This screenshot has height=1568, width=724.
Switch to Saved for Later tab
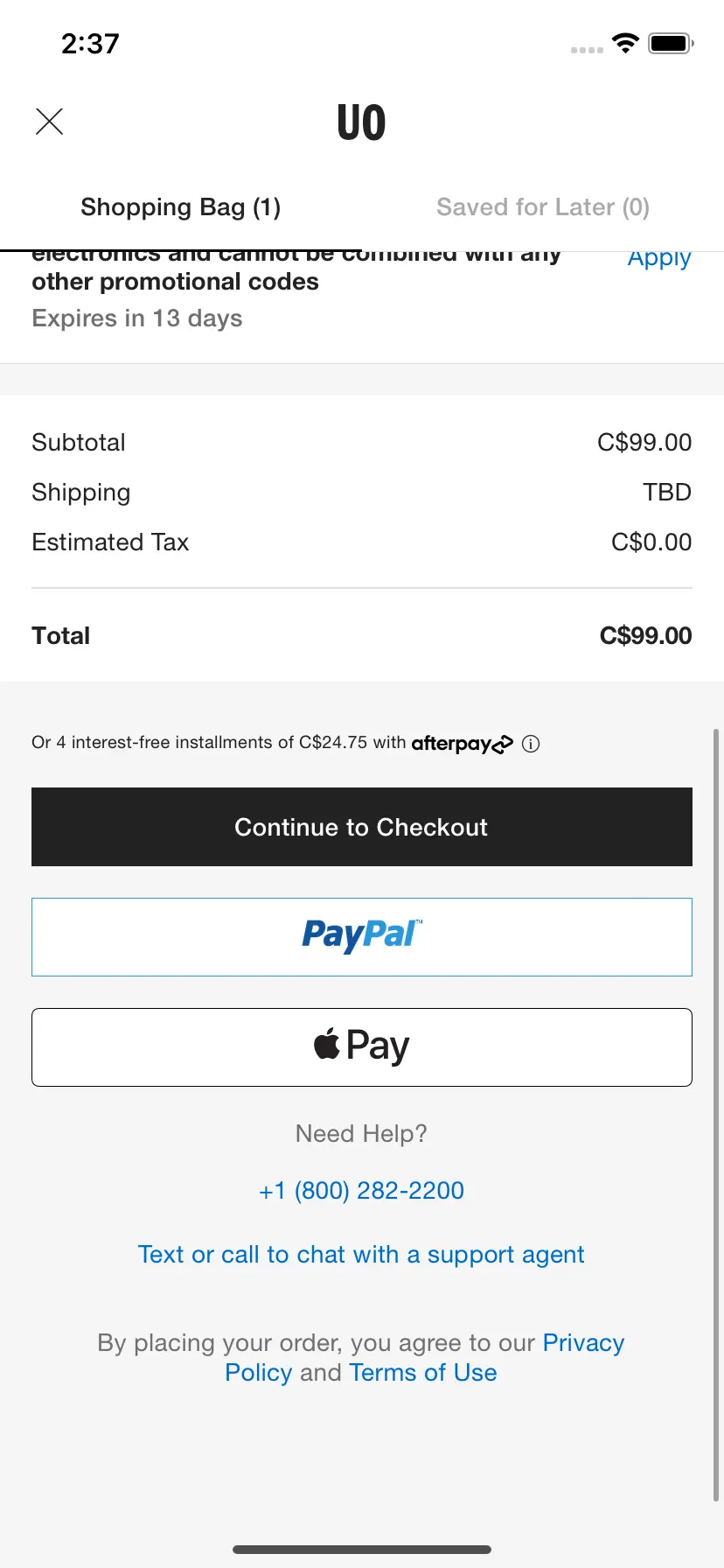click(543, 207)
